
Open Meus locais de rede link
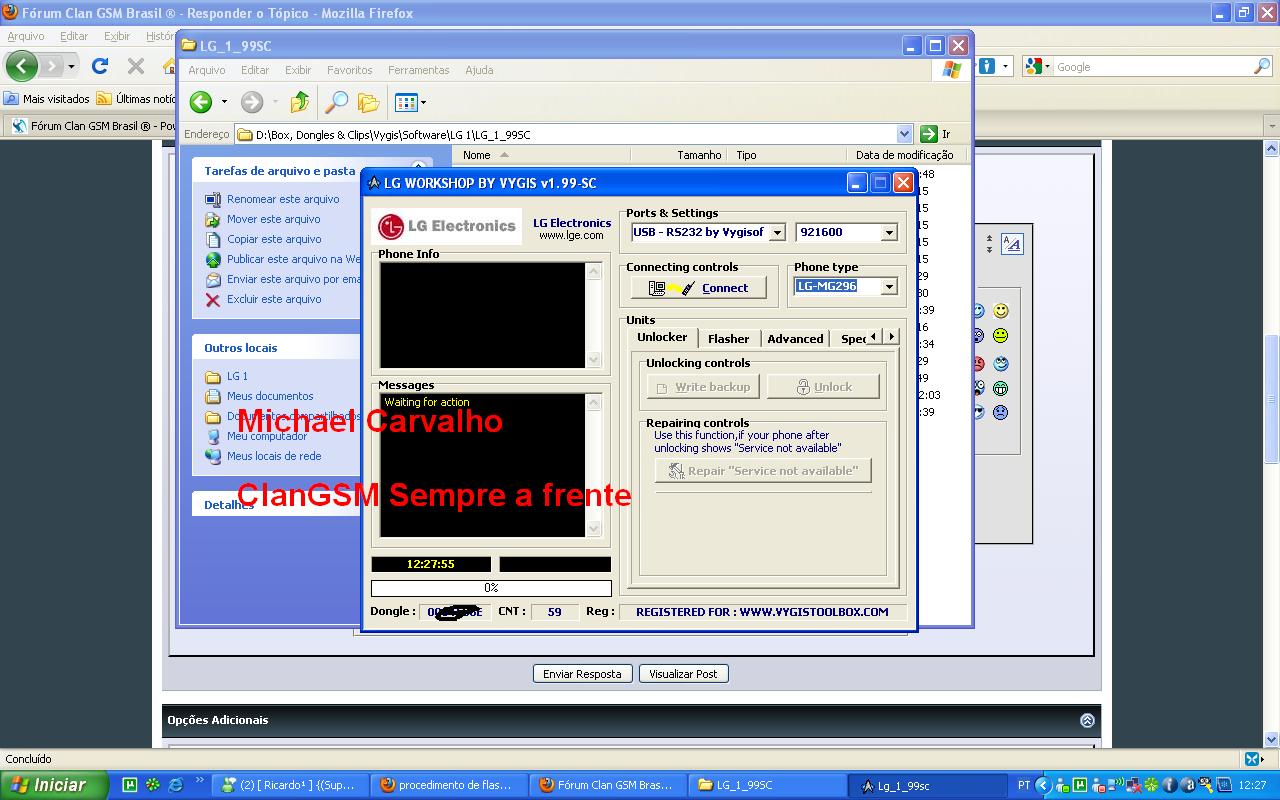point(274,456)
